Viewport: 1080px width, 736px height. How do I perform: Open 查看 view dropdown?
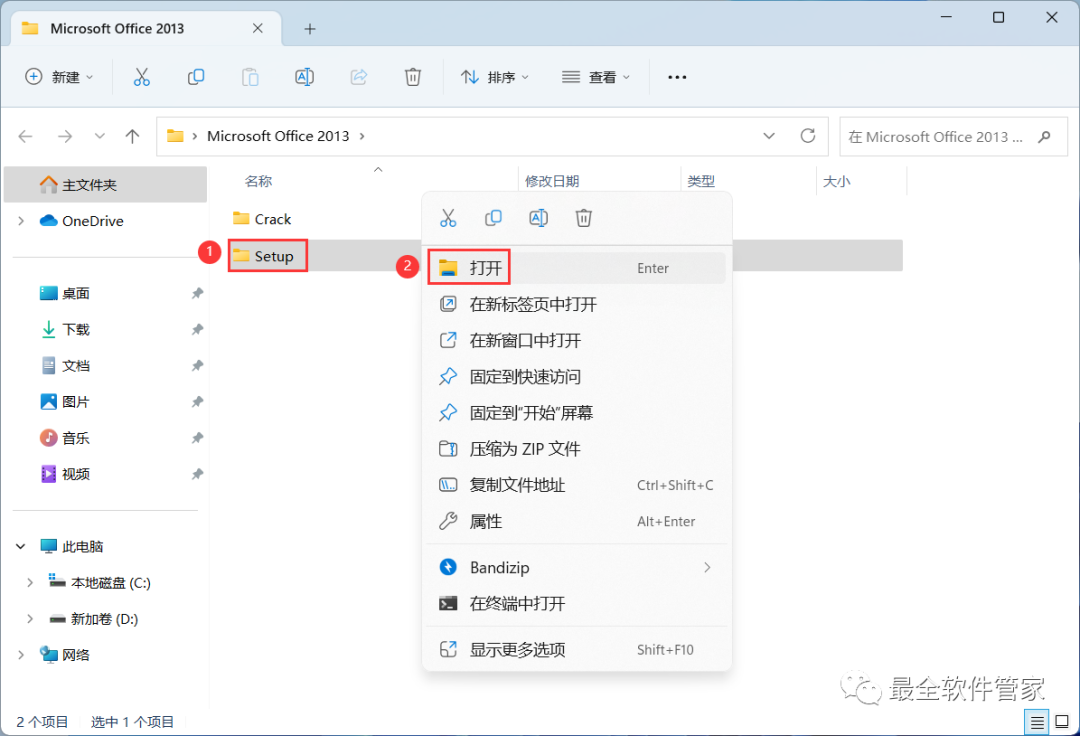596,77
